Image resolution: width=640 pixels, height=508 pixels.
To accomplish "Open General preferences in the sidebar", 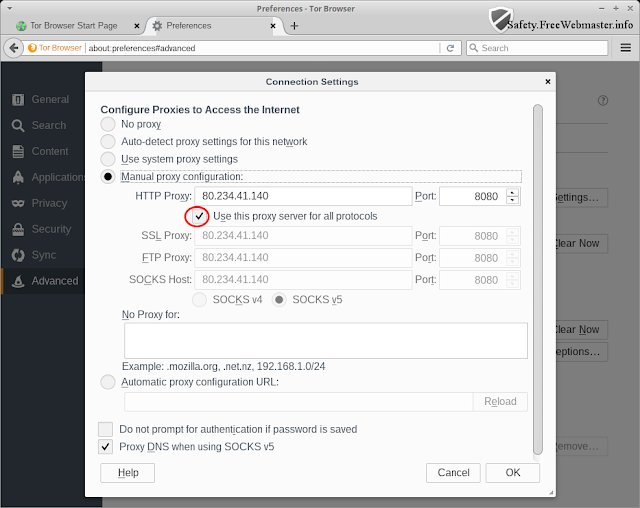I will (x=41, y=100).
